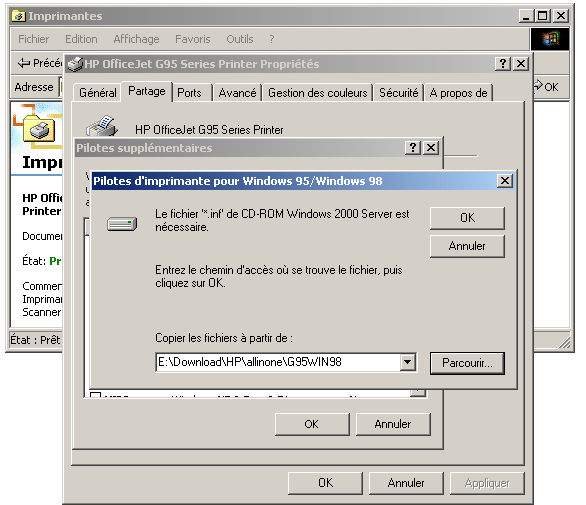Click the E:\Download\HP\allinone\G95WIN98 path field
Screen dimensions: 586x505
pyautogui.click(x=278, y=362)
